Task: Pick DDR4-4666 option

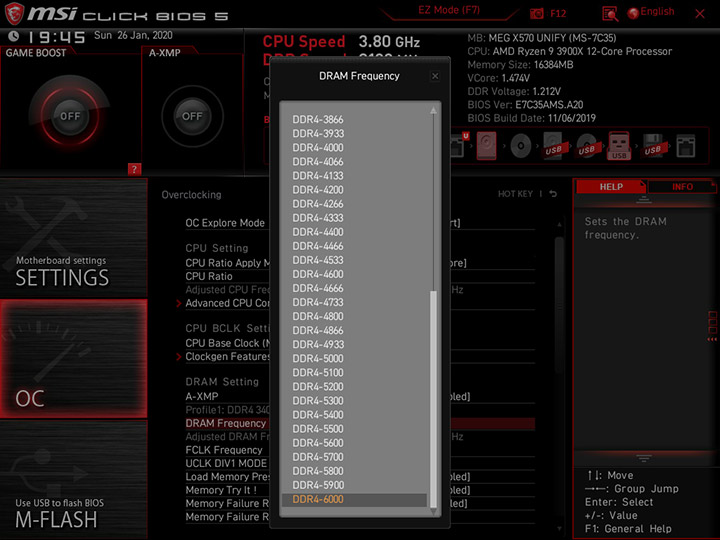Action: (318, 288)
